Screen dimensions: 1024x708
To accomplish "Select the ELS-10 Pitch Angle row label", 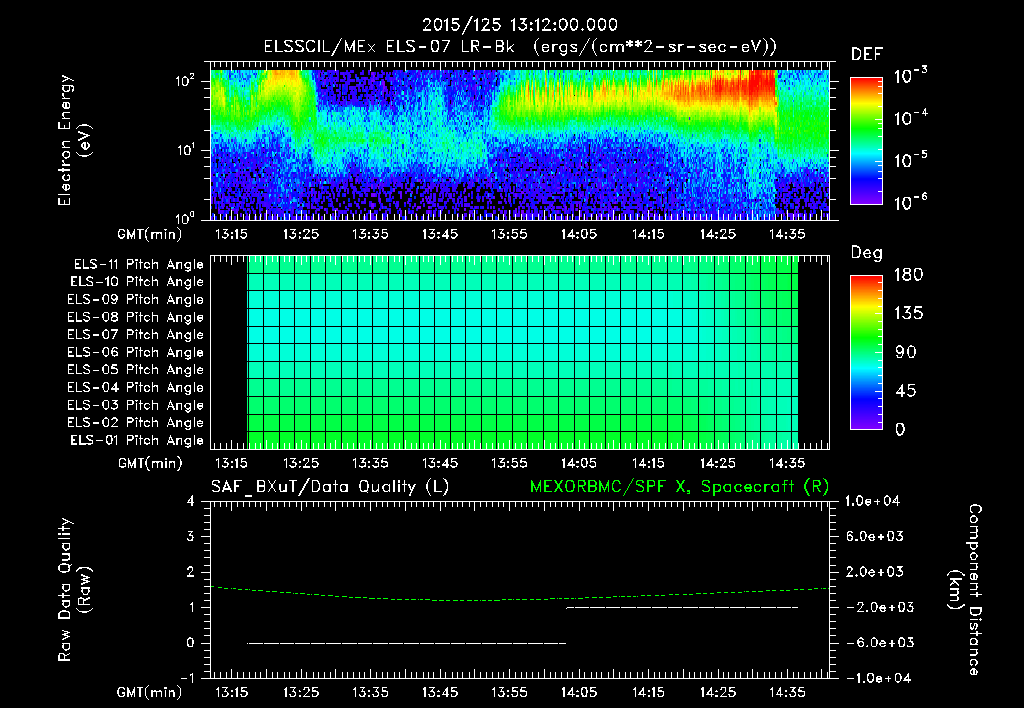I will tap(137, 282).
